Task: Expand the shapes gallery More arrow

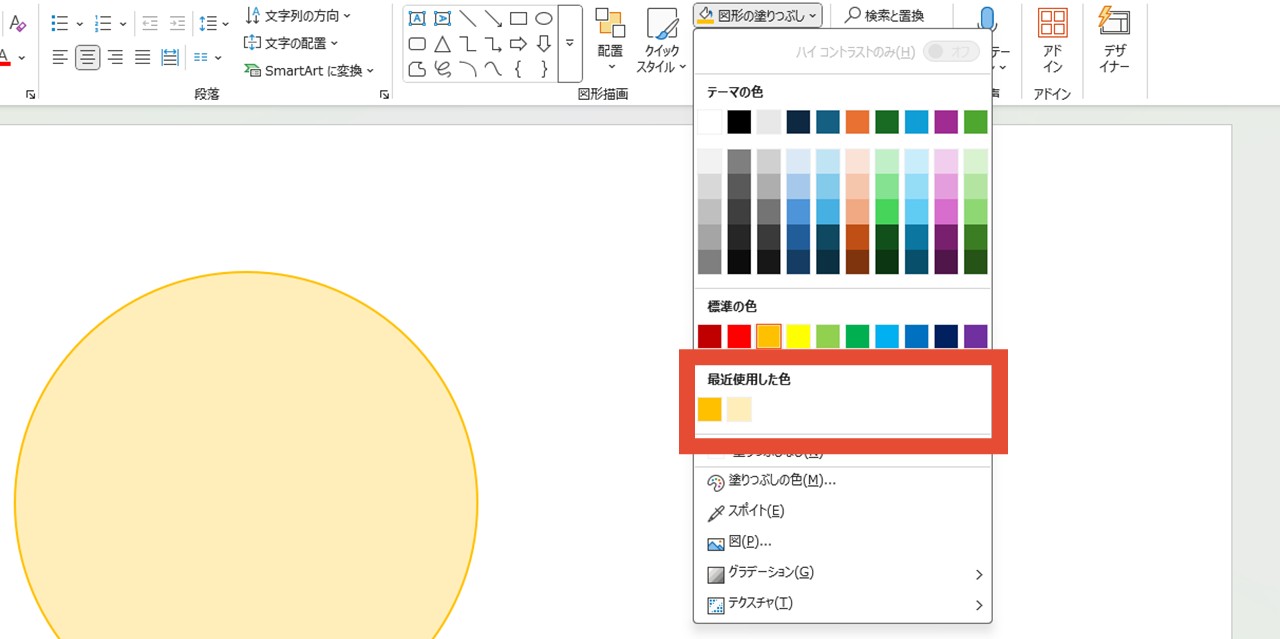Action: click(x=570, y=43)
